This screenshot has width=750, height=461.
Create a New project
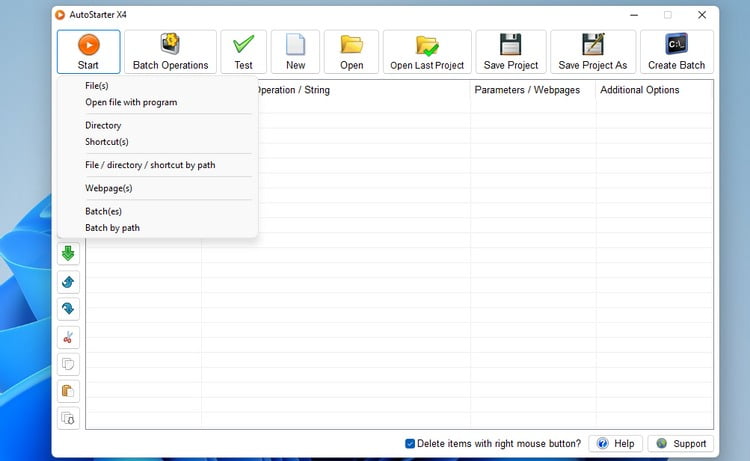pyautogui.click(x=295, y=52)
